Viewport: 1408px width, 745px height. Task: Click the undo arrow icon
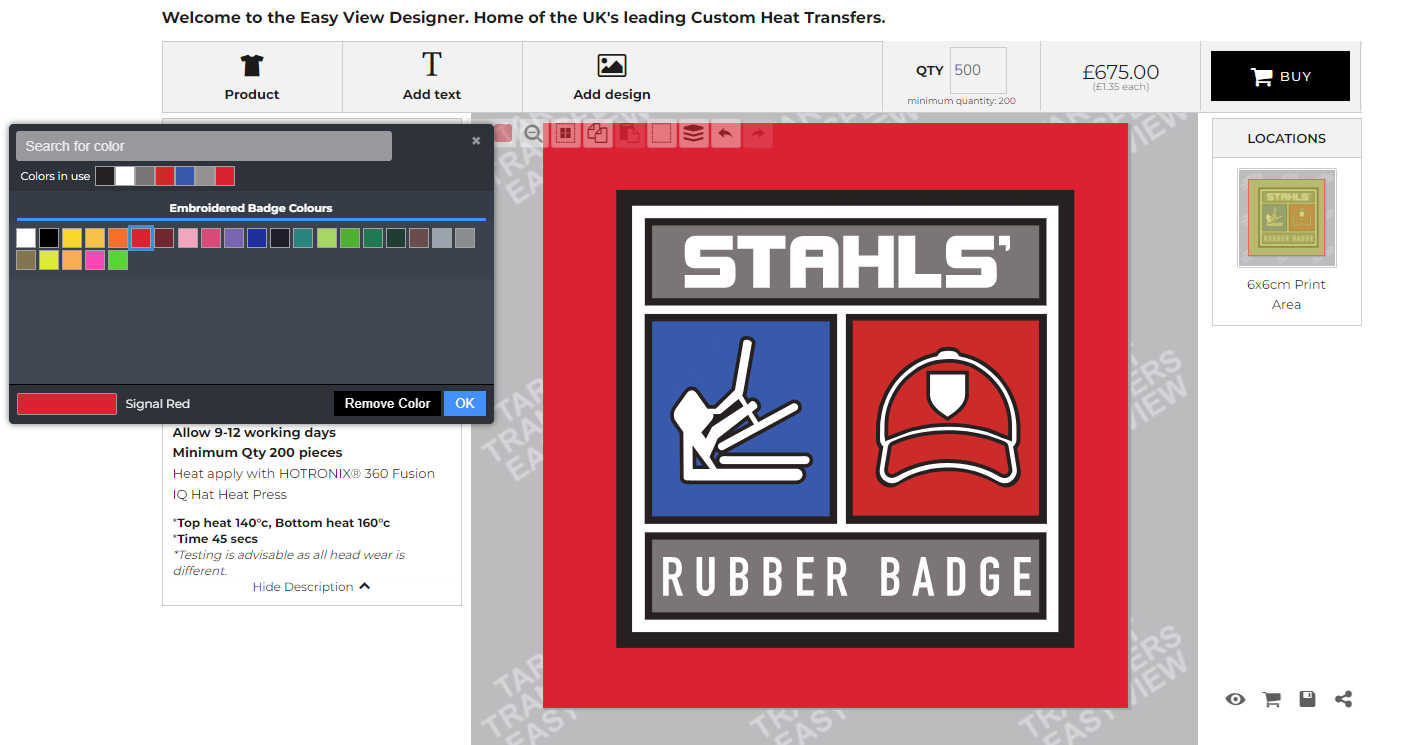pyautogui.click(x=726, y=133)
